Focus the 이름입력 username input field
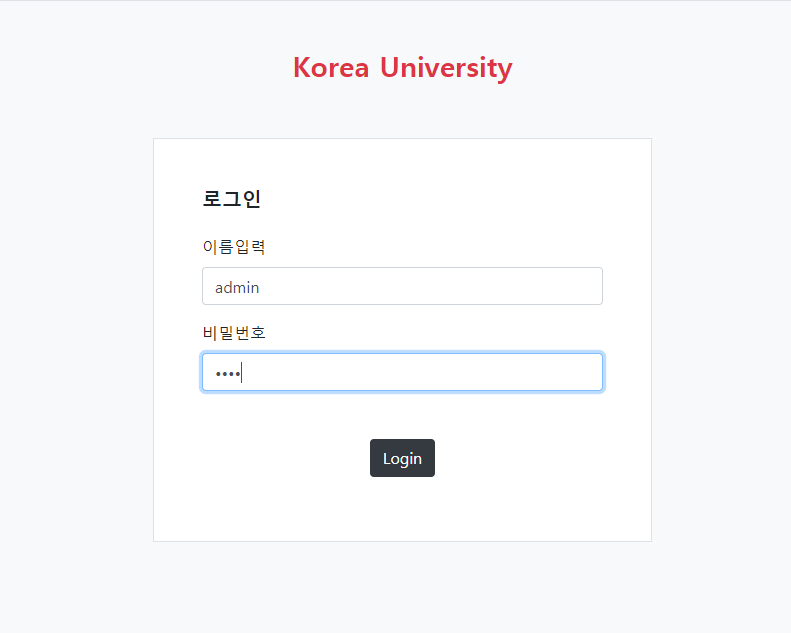This screenshot has width=791, height=633. pyautogui.click(x=402, y=286)
